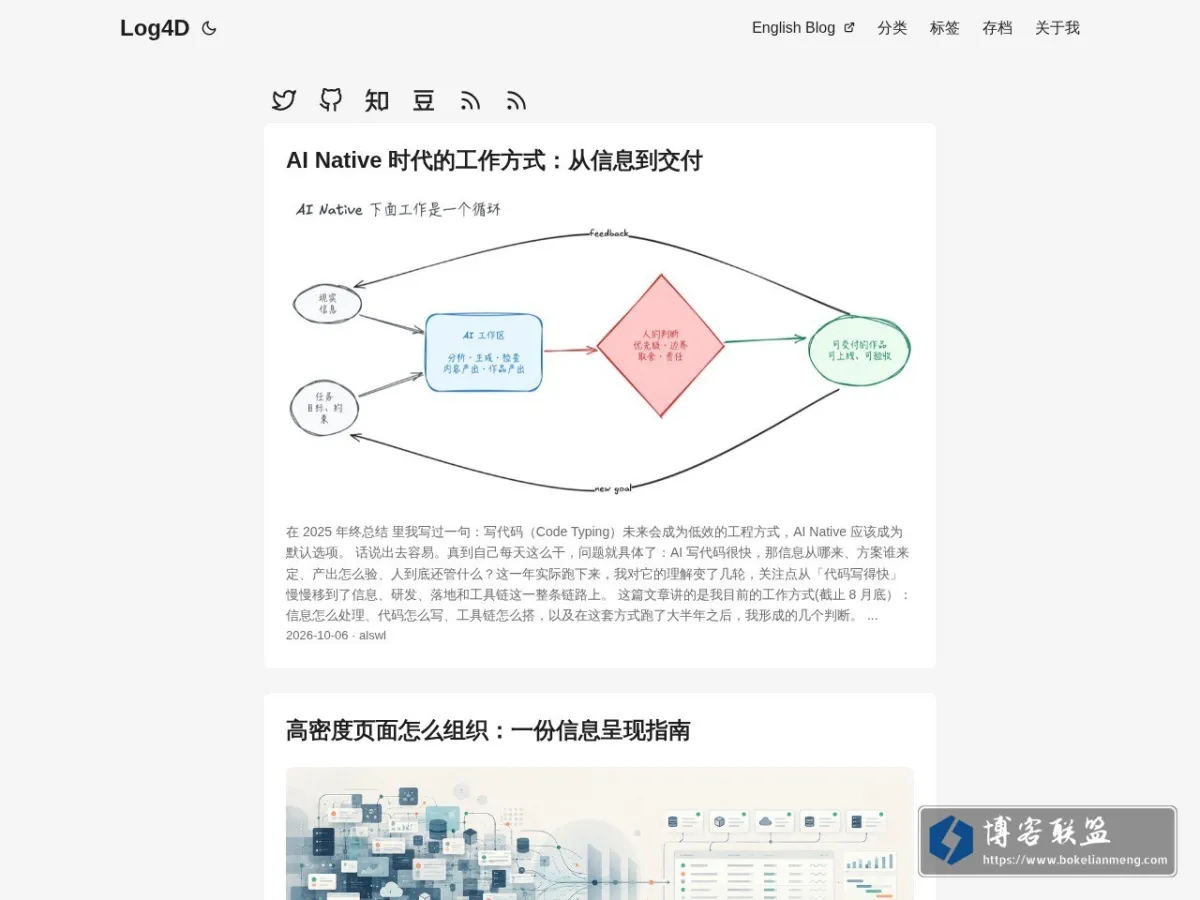Open the Douban 豆 icon link
Image resolution: width=1200 pixels, height=900 pixels.
click(x=424, y=100)
